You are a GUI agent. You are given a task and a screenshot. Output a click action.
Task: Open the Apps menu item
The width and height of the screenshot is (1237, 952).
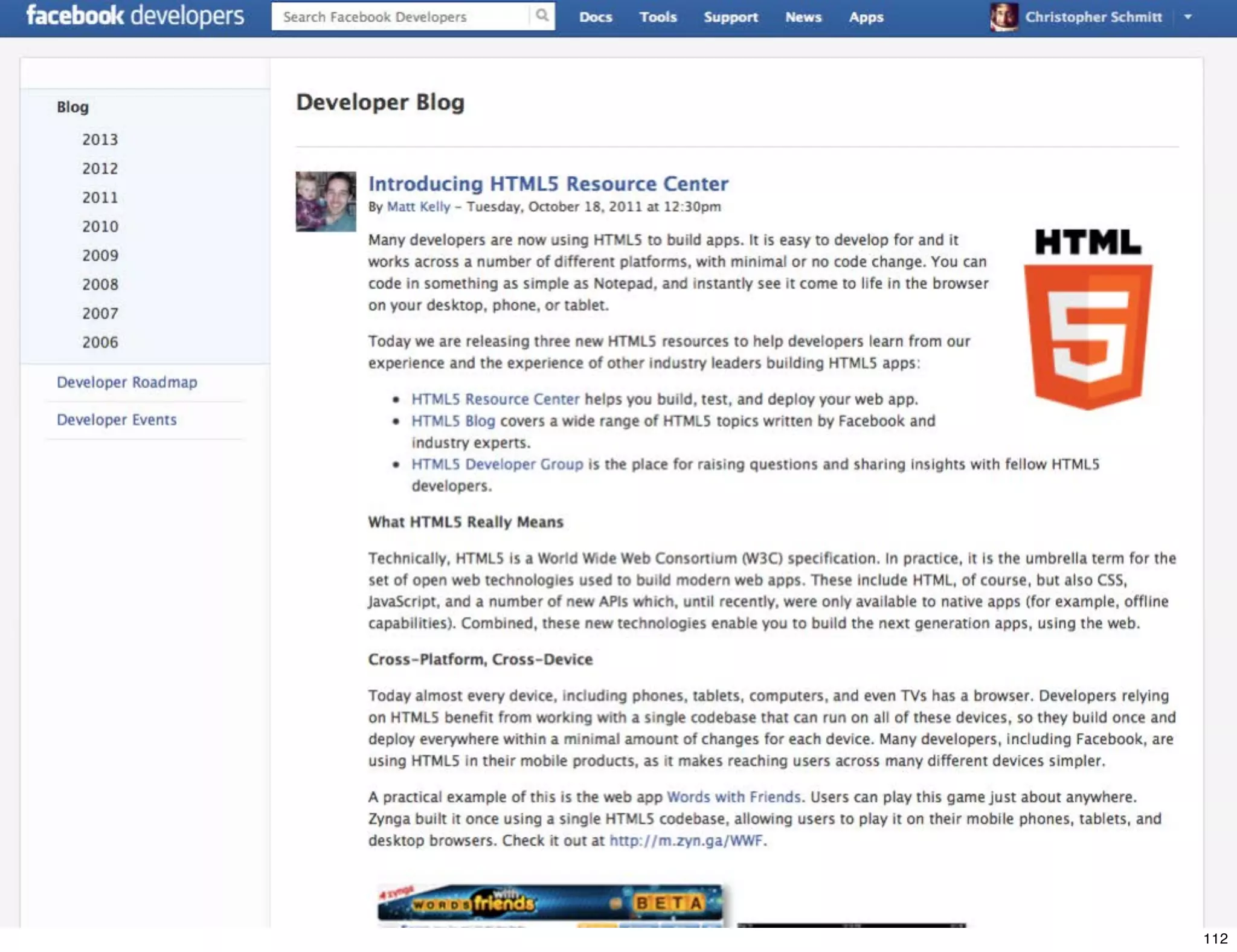click(866, 17)
